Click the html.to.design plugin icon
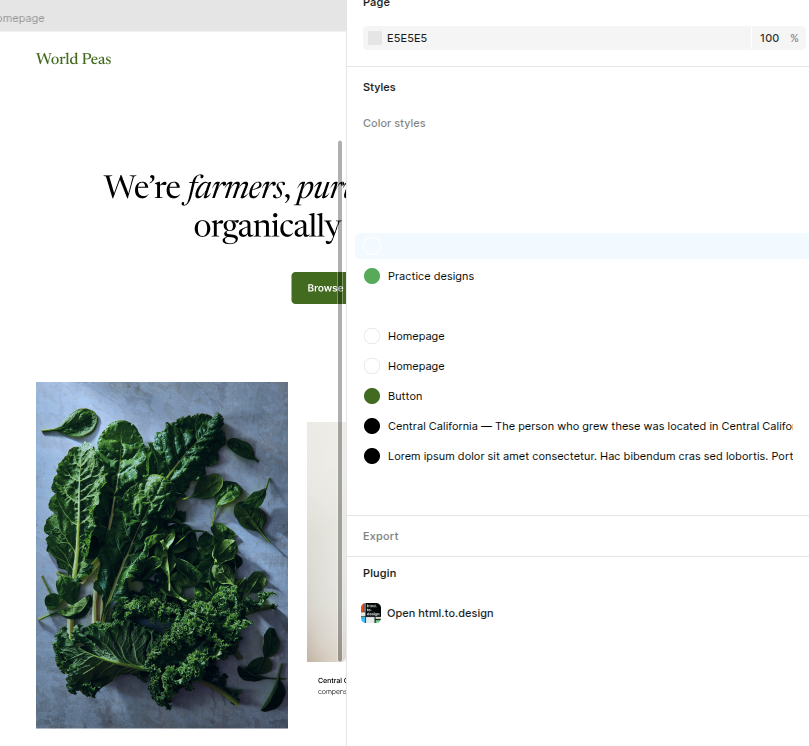809x746 pixels. tap(371, 613)
